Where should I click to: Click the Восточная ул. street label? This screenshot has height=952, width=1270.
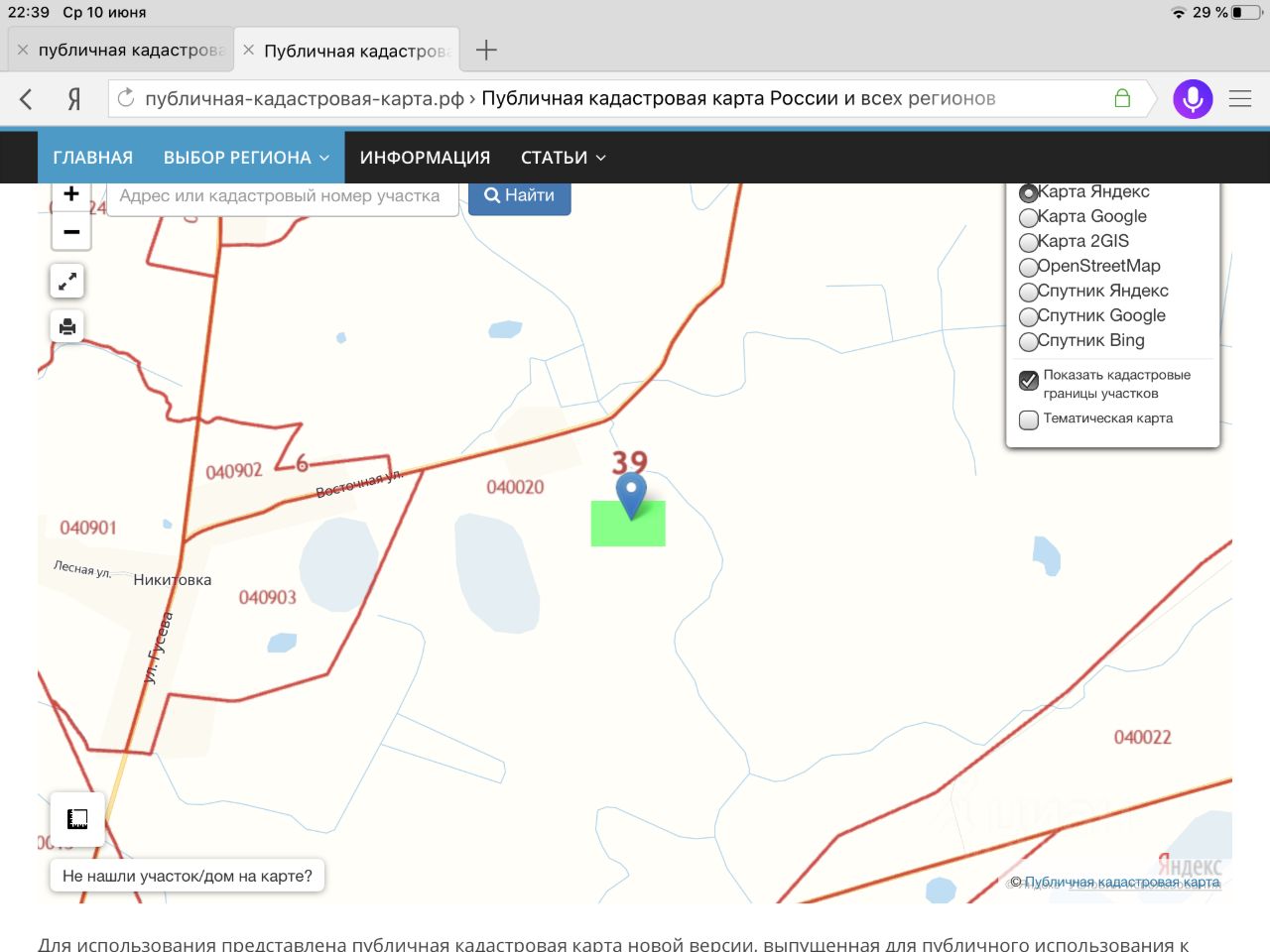coord(359,484)
